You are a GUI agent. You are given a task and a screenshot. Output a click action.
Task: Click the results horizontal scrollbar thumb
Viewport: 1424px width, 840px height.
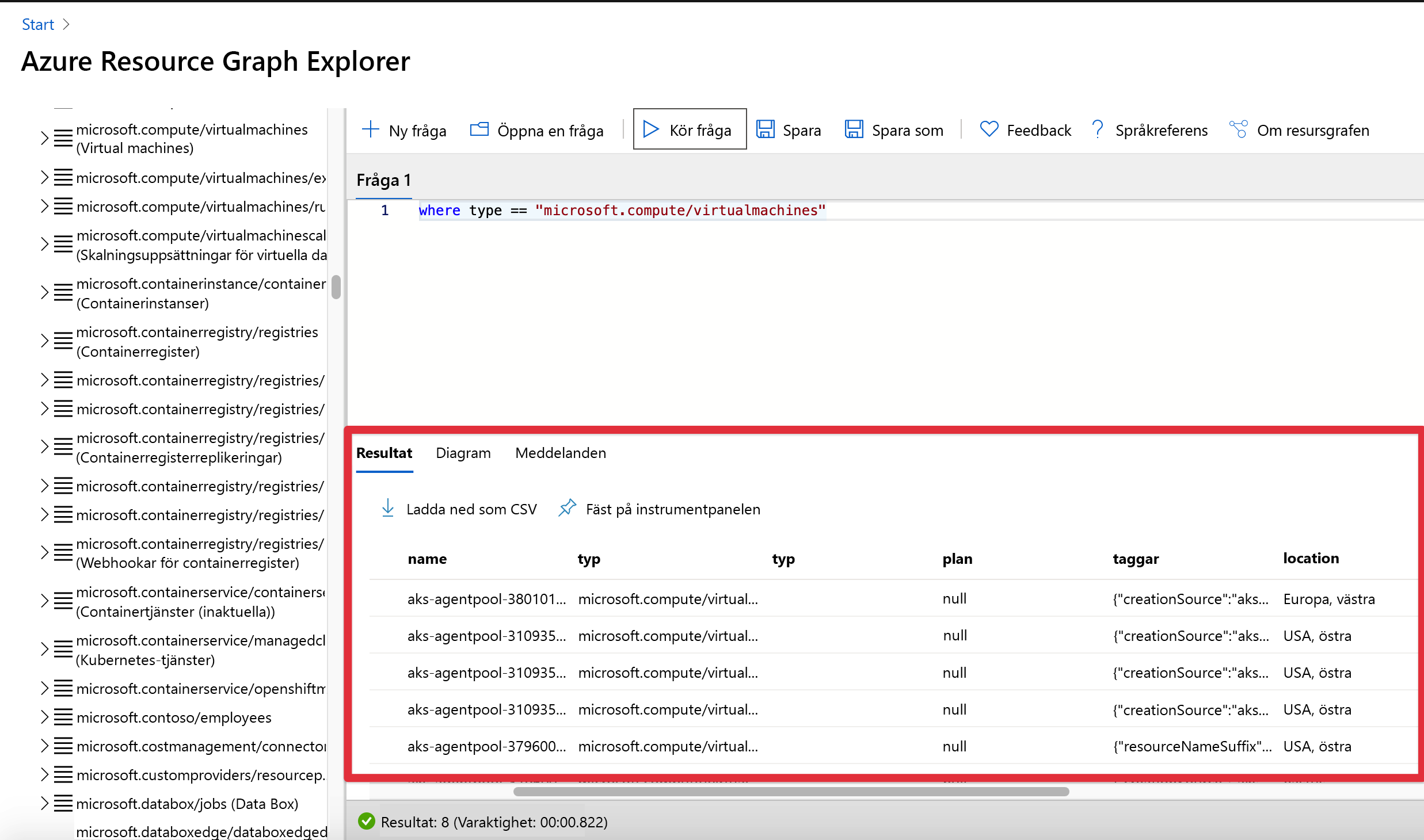pyautogui.click(x=791, y=792)
